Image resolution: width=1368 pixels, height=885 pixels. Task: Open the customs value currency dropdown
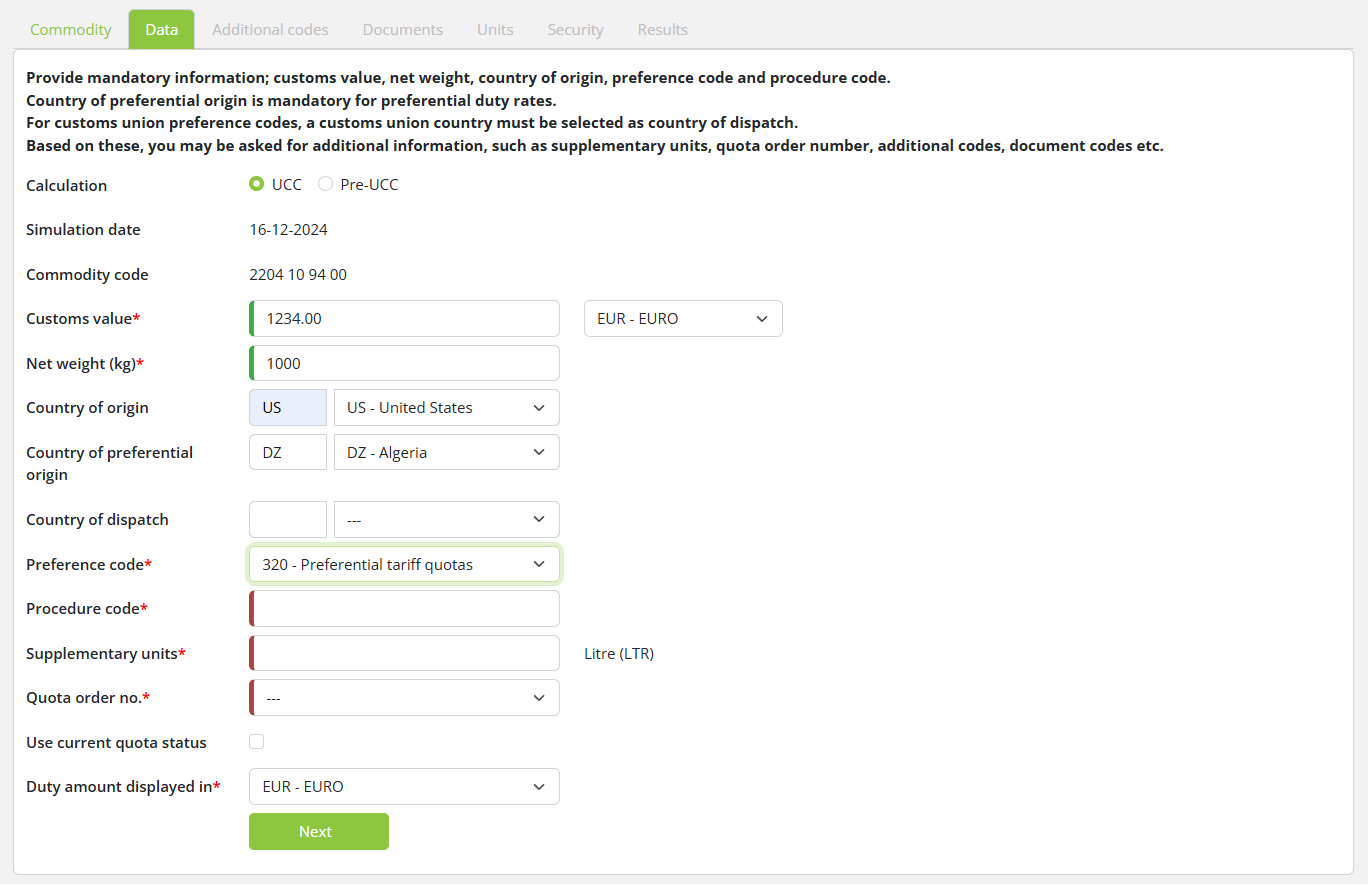(x=683, y=319)
